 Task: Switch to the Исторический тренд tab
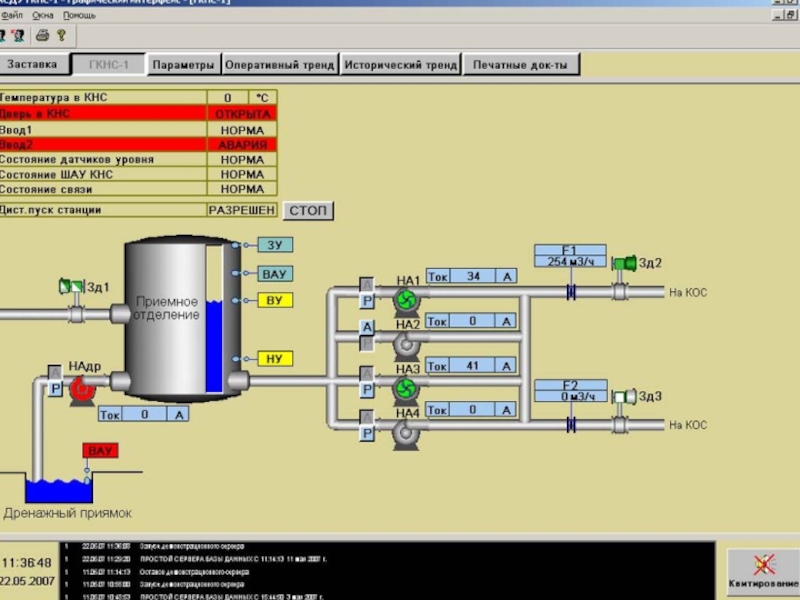point(400,65)
